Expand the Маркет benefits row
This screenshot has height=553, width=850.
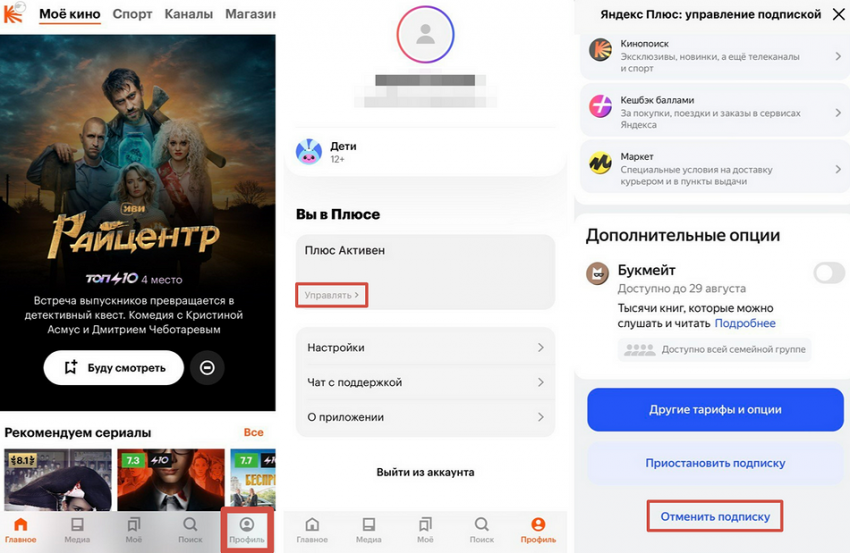715,168
